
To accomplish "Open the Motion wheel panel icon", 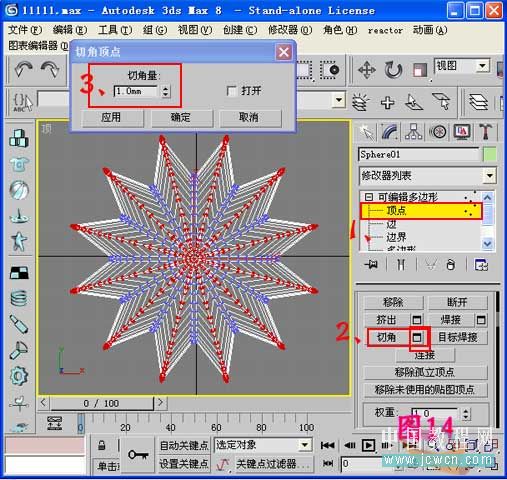I will click(x=438, y=132).
